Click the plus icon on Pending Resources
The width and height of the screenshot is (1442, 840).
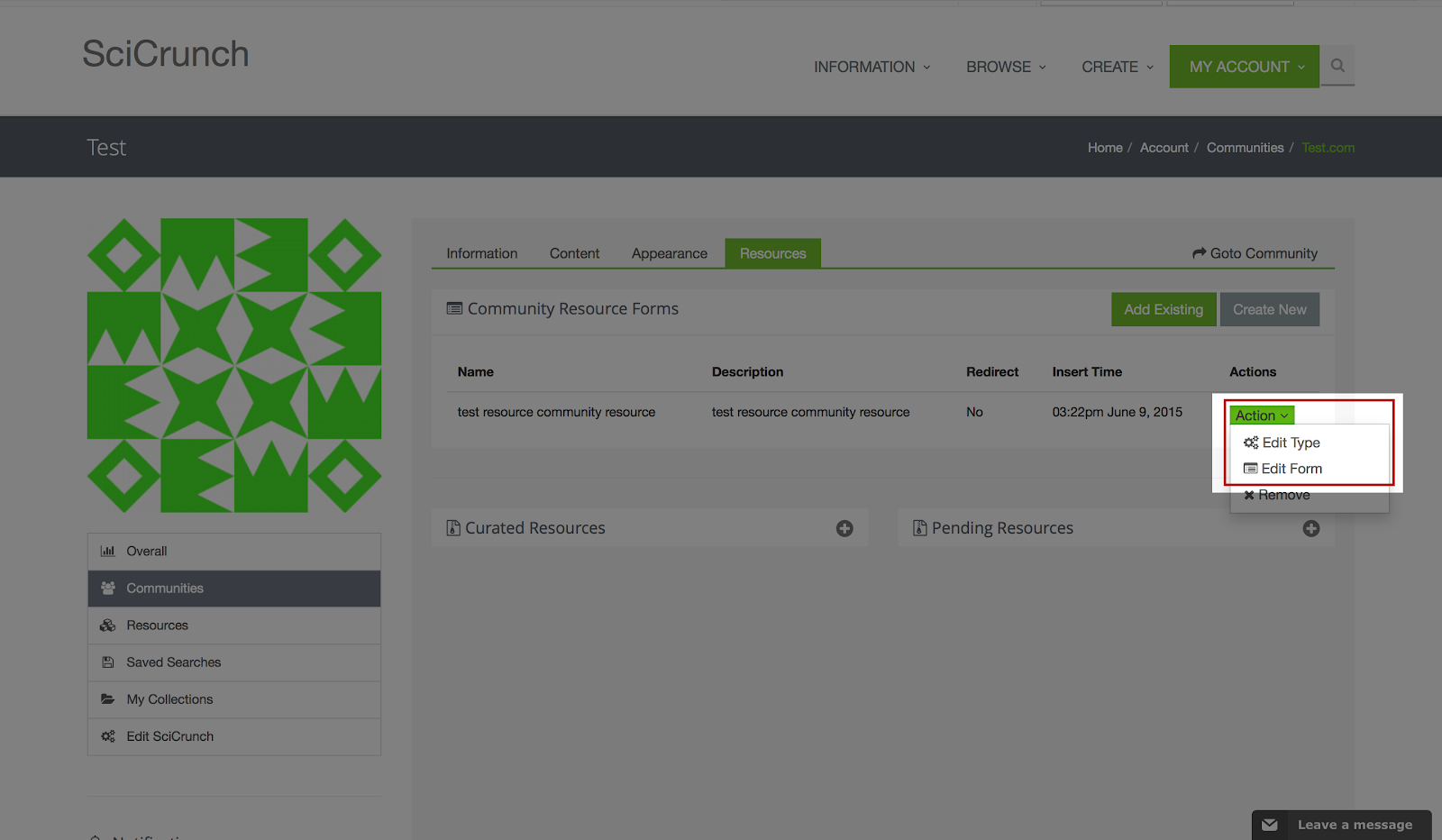1311,528
